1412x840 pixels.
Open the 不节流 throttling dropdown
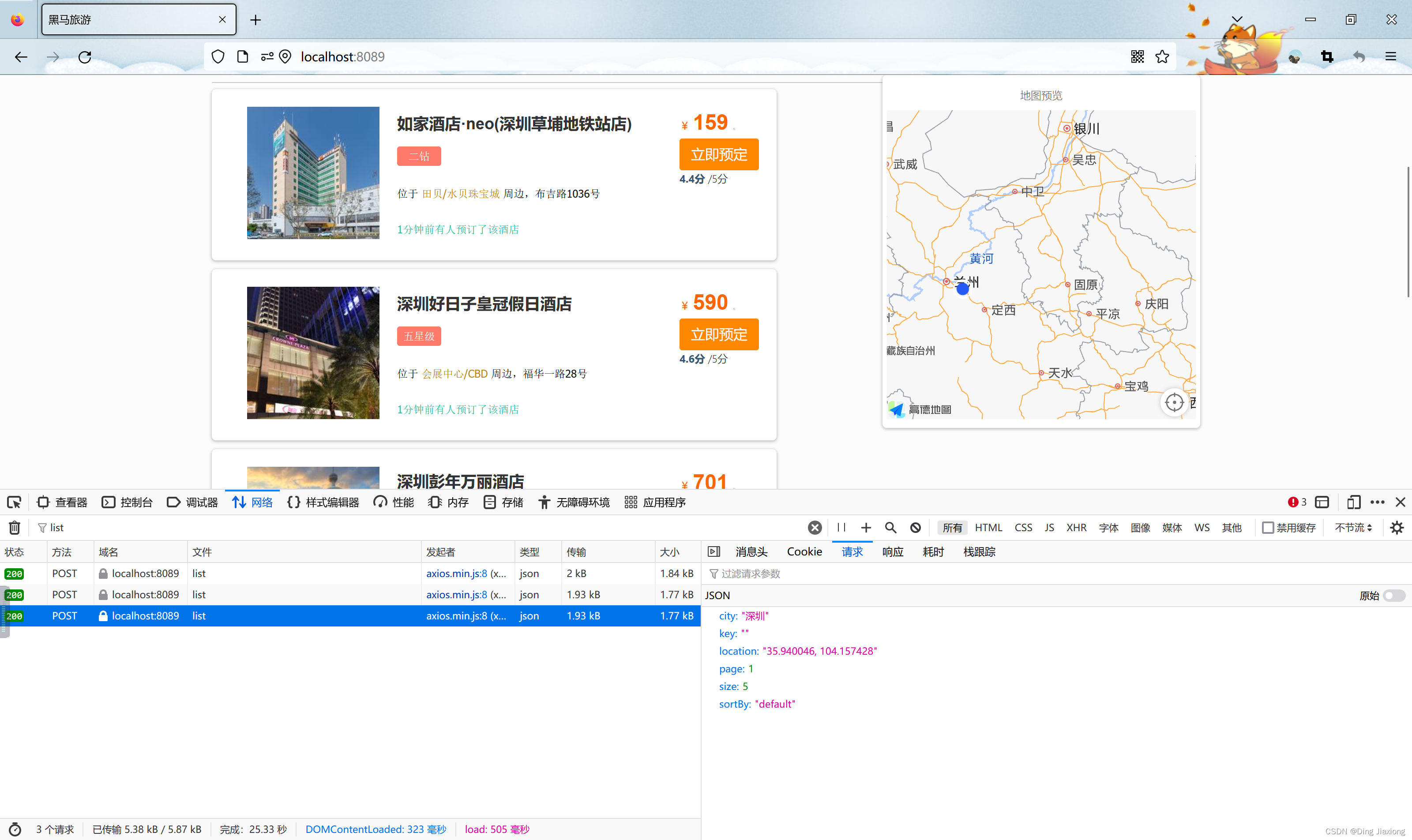(x=1354, y=528)
